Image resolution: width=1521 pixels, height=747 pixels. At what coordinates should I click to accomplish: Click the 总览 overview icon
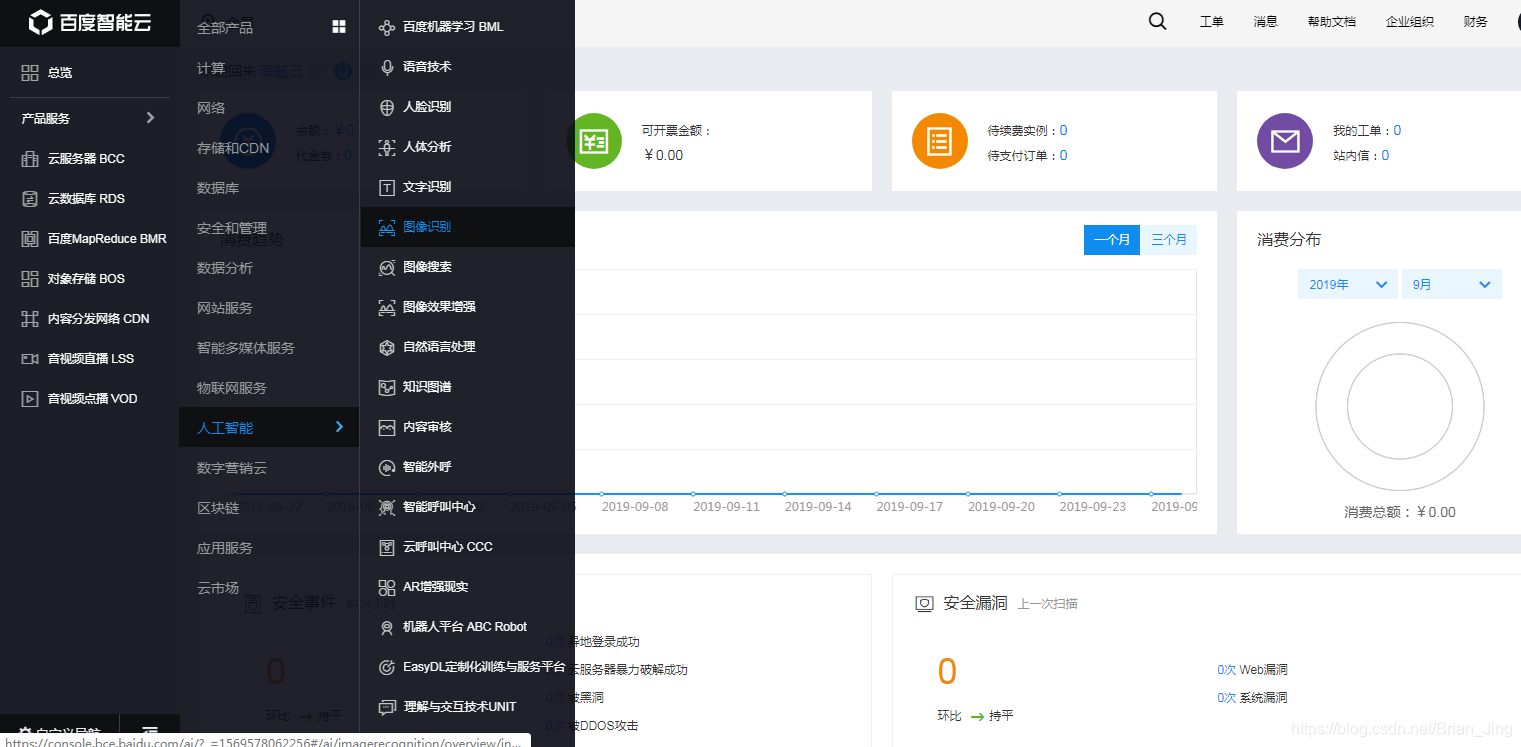click(30, 73)
